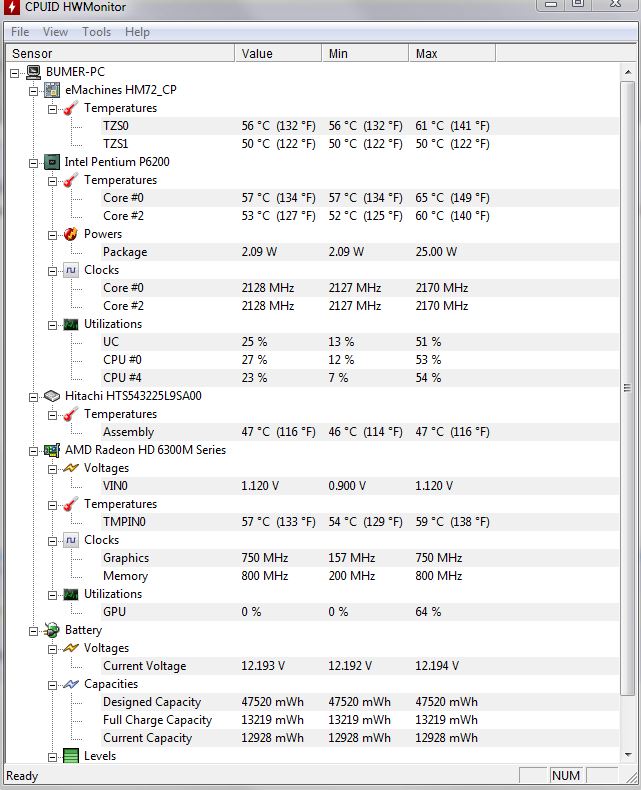This screenshot has width=641, height=790.
Task: Collapse the AMD Radeon HD 6300M node
Action: [34, 450]
